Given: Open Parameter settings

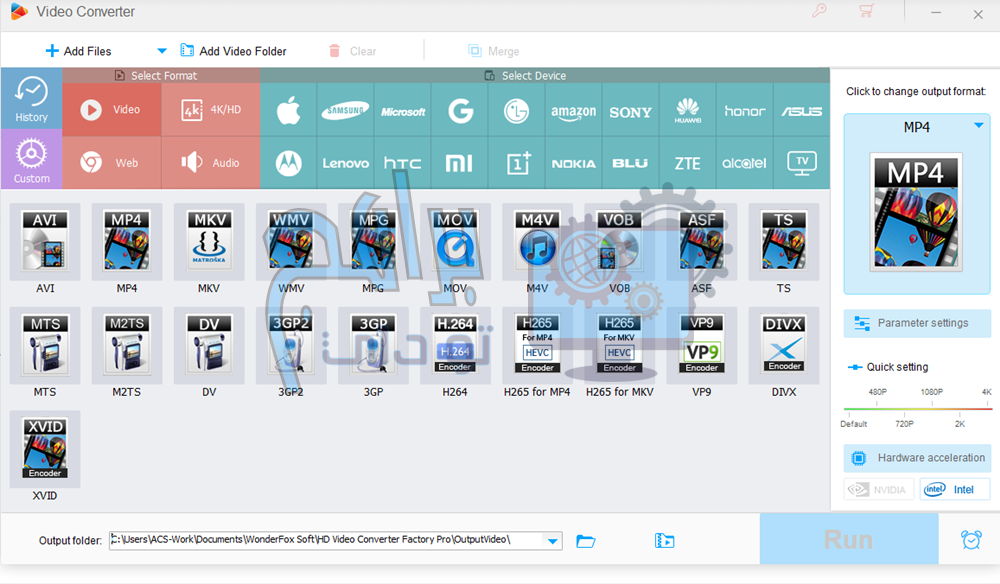Looking at the screenshot, I should (x=917, y=323).
